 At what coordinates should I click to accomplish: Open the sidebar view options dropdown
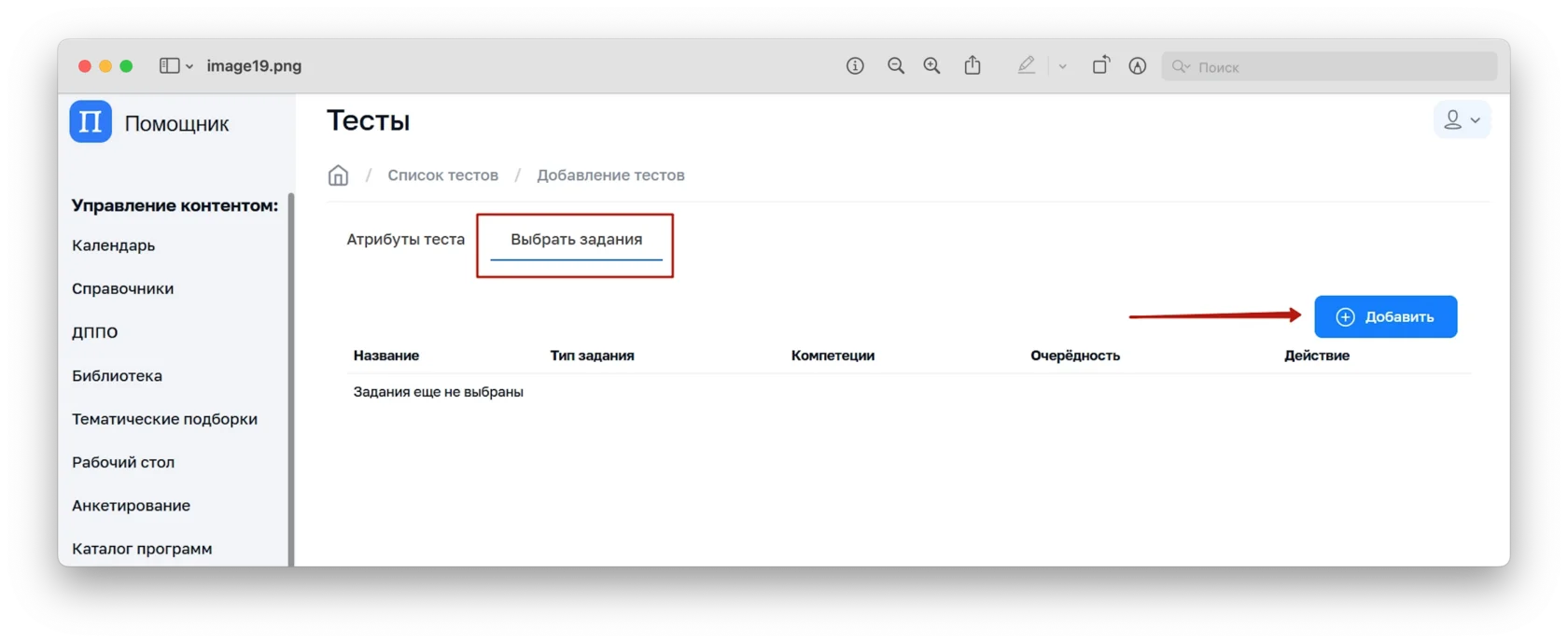click(x=175, y=66)
